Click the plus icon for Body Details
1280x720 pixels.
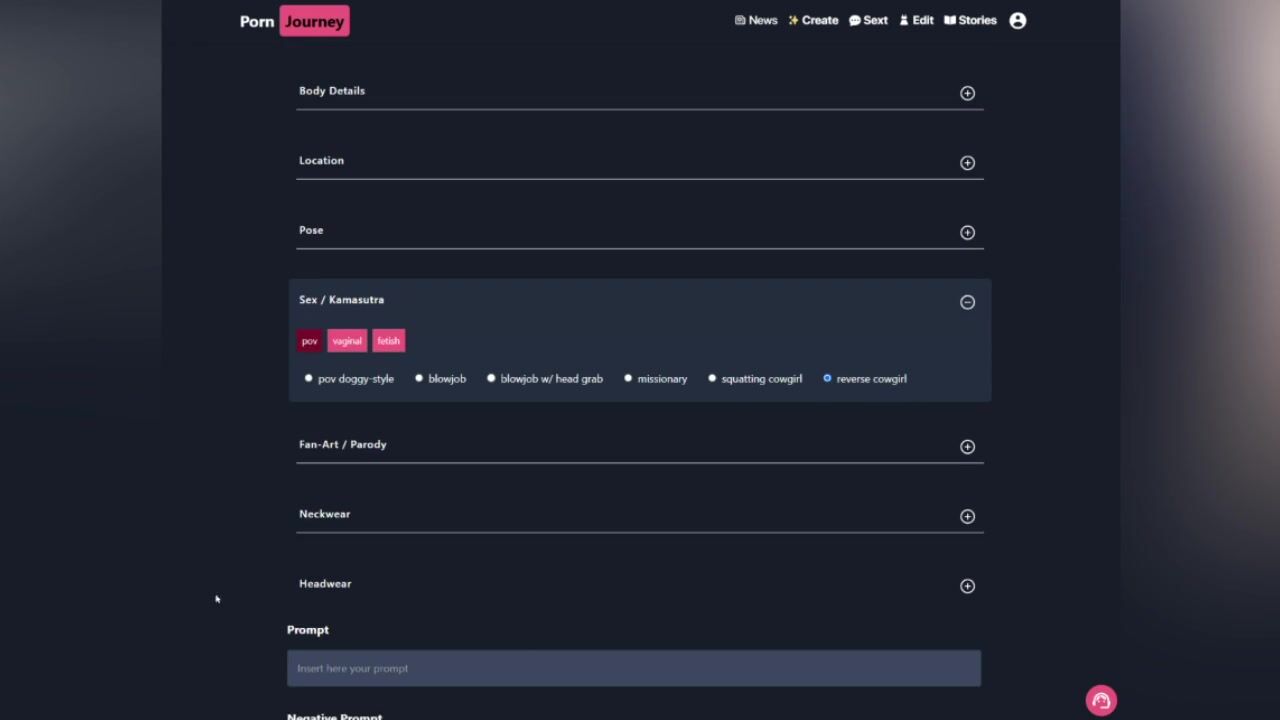(967, 93)
